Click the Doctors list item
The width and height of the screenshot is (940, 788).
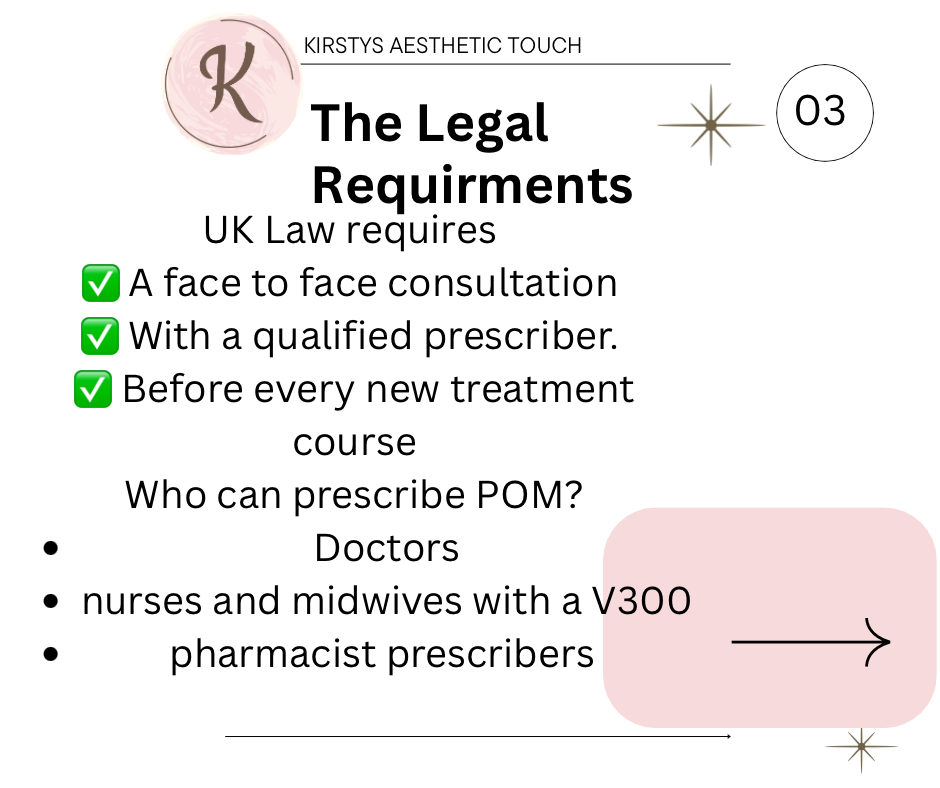pos(386,548)
